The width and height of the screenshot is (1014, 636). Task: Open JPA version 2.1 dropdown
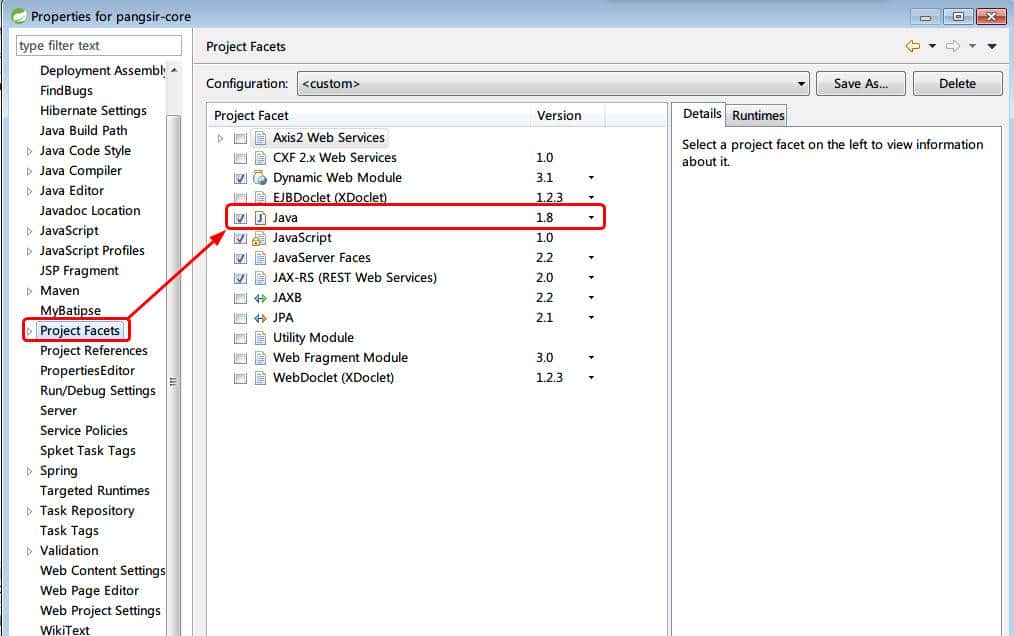point(591,318)
